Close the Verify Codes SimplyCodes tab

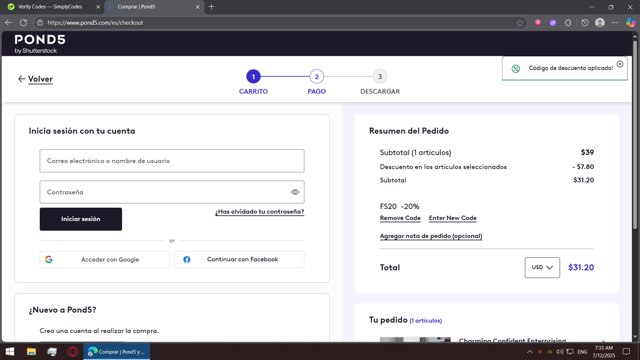click(98, 7)
